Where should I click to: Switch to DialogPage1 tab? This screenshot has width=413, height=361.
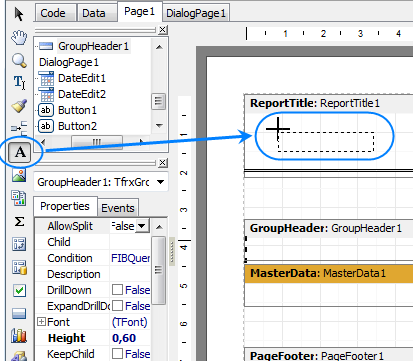coord(196,13)
